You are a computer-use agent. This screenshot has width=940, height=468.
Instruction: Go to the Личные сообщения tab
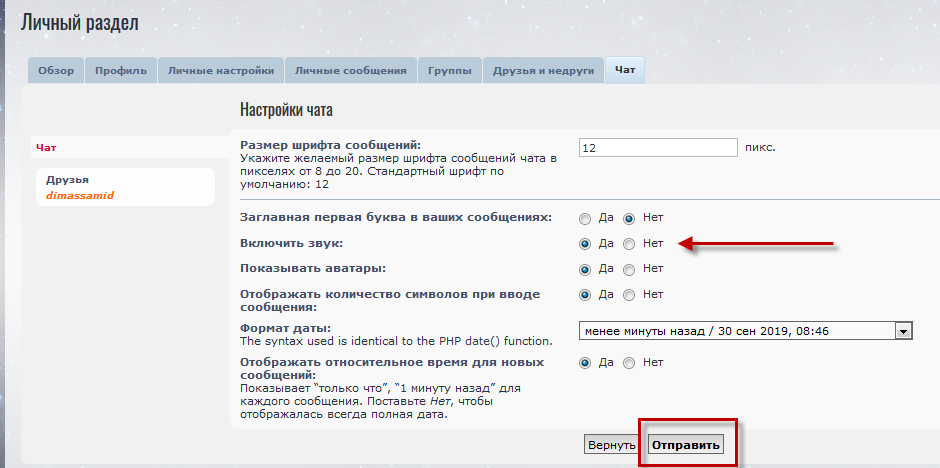351,71
